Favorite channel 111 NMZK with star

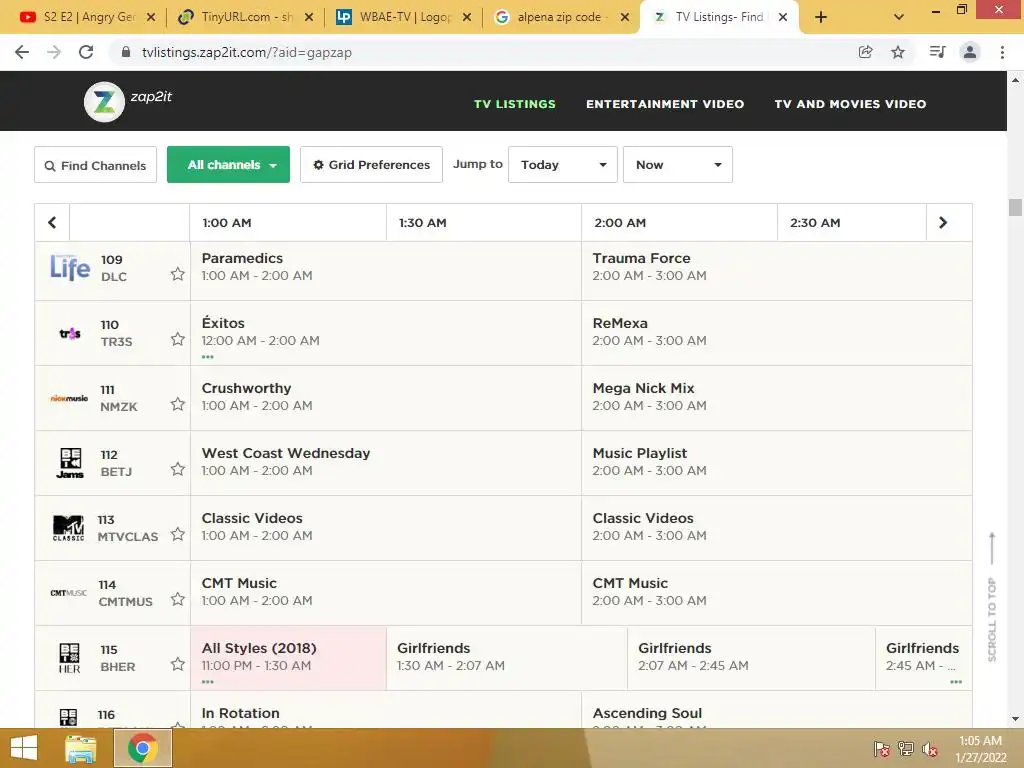tap(178, 404)
